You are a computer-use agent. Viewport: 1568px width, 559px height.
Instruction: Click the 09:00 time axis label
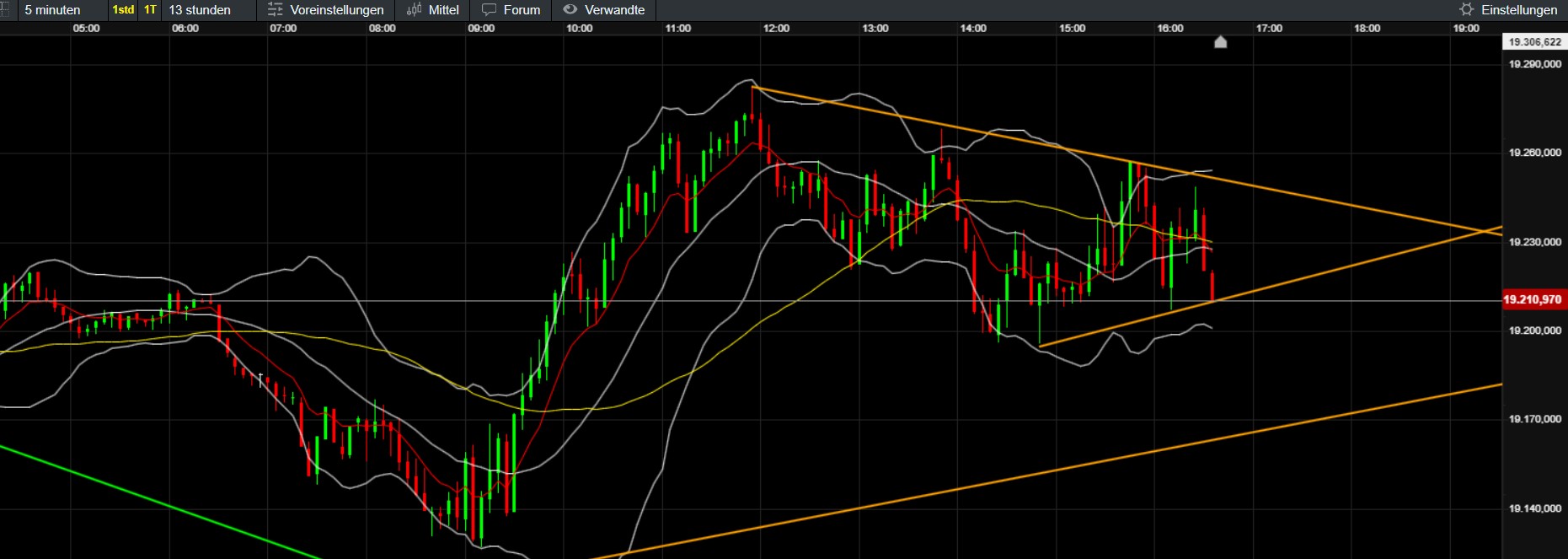click(x=481, y=29)
